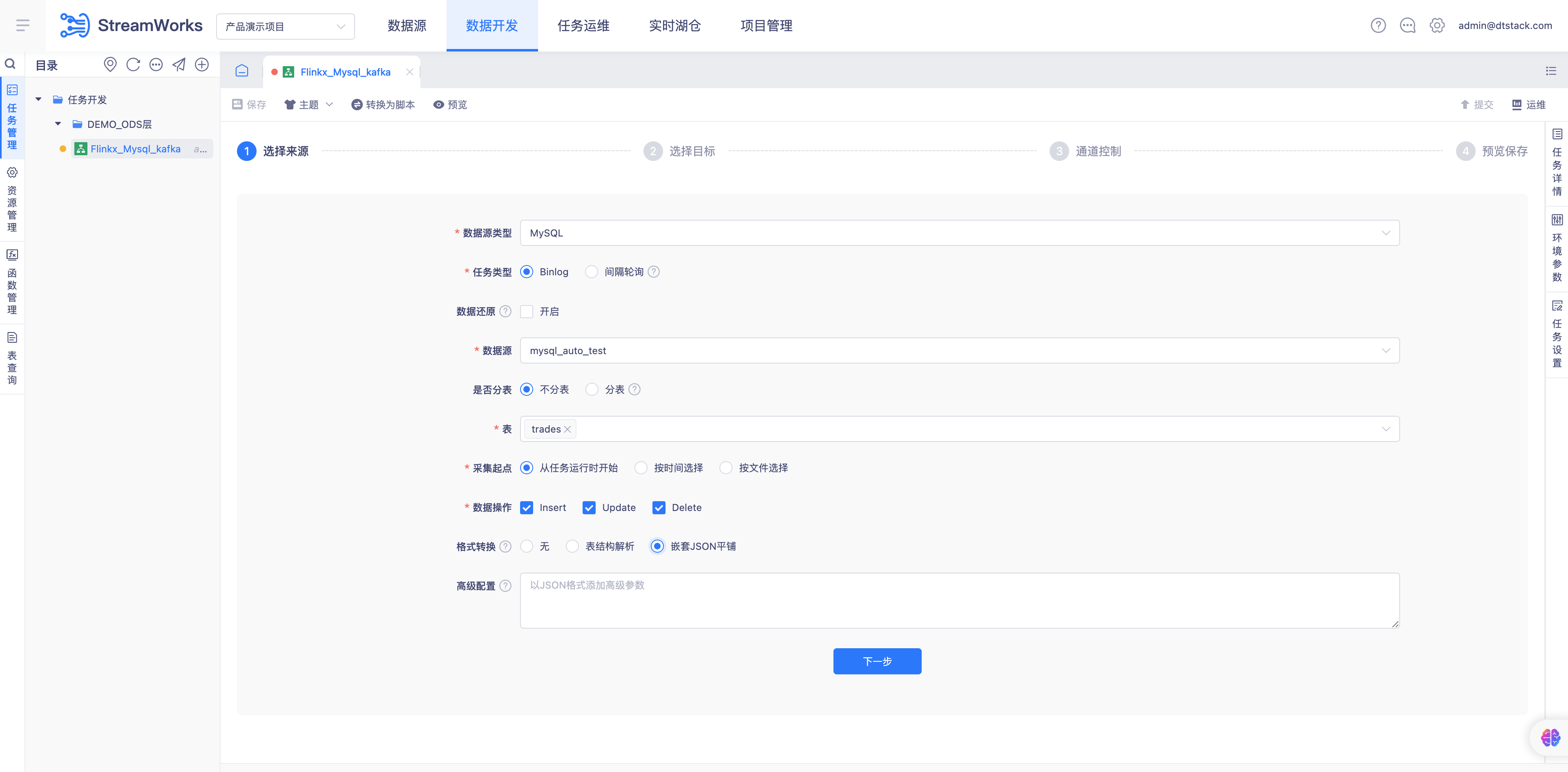Click the search icon in left sidebar
This screenshot has width=1568, height=772.
point(10,64)
